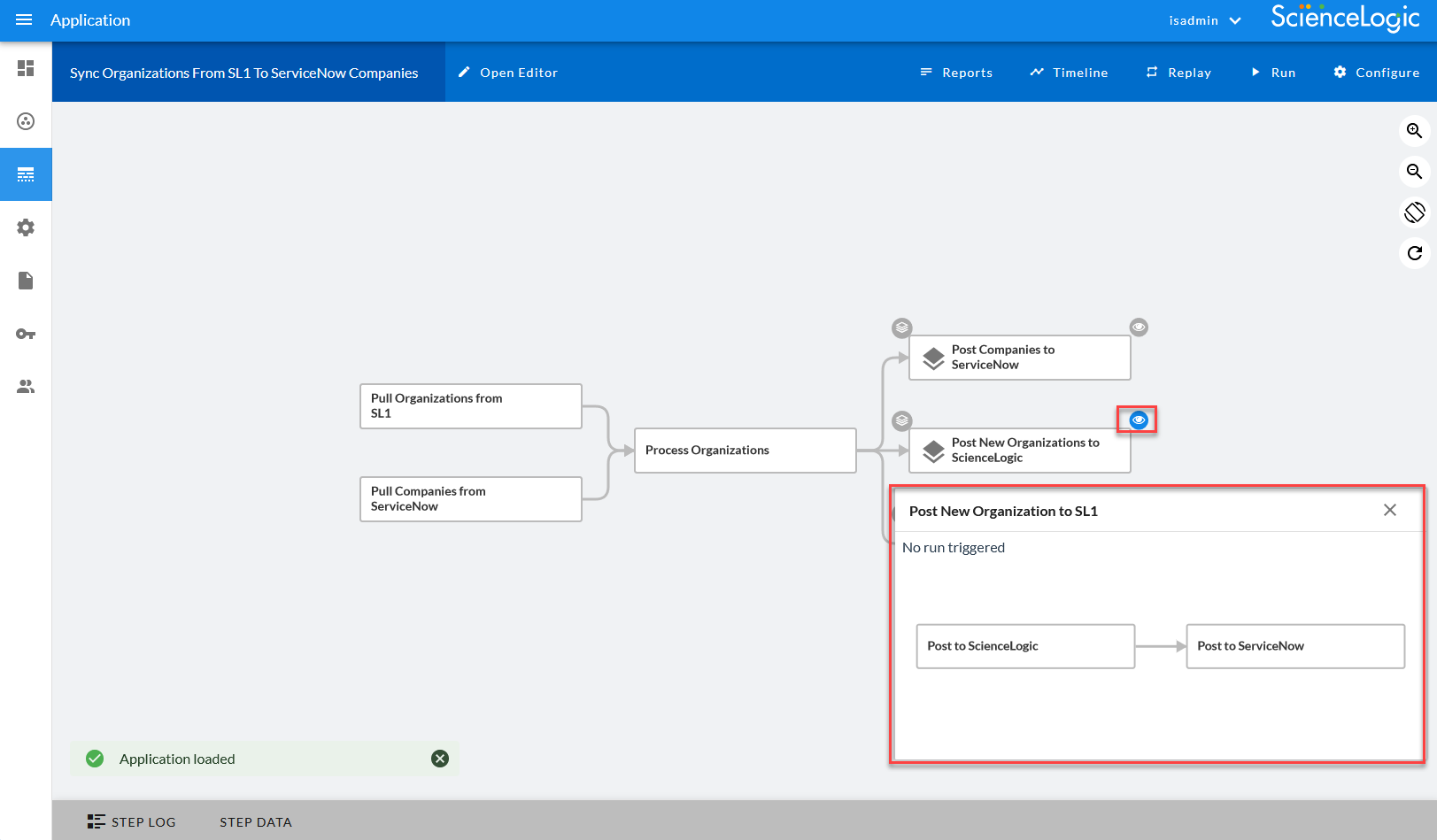Expand the Step Log panel
Screen dimensions: 1437x840
click(x=132, y=821)
